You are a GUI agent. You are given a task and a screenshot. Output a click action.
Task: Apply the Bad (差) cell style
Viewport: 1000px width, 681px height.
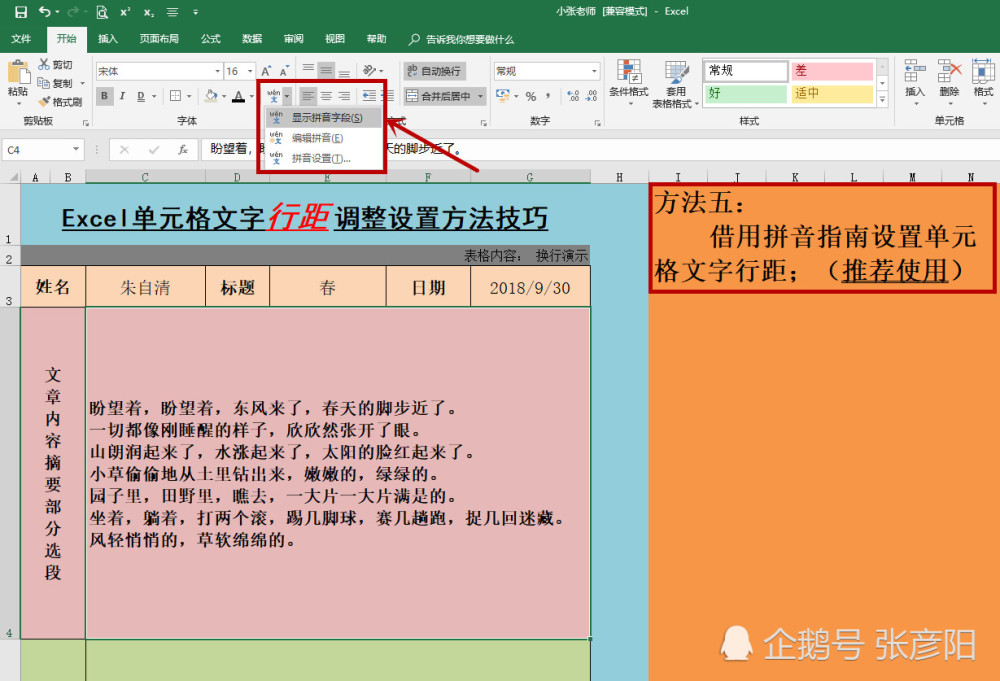pos(832,71)
